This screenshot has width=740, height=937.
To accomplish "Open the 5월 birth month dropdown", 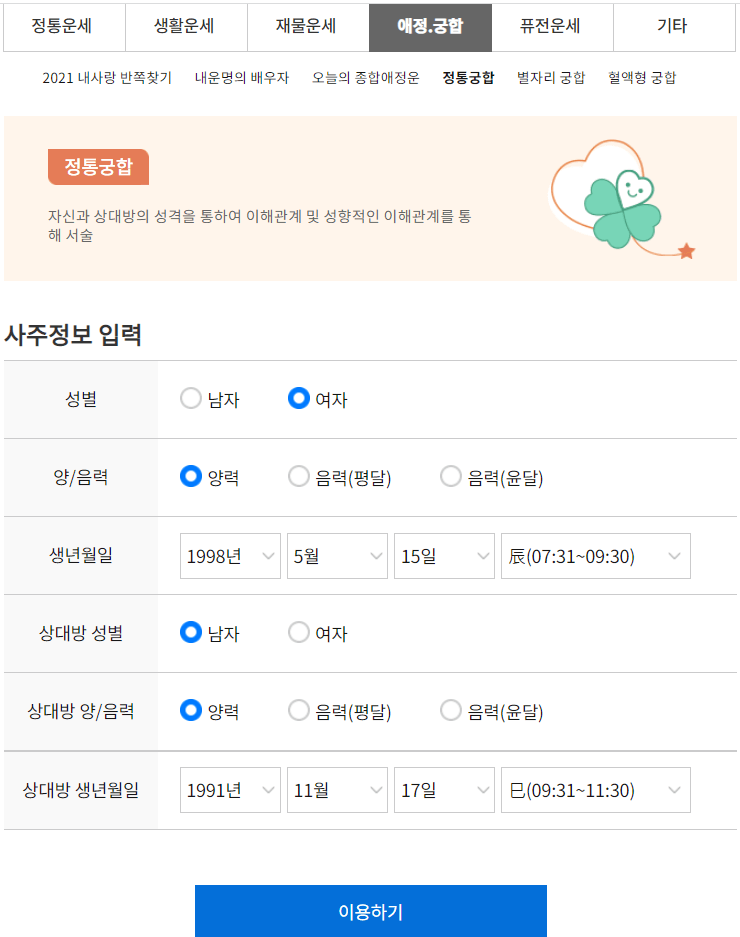I will [337, 556].
